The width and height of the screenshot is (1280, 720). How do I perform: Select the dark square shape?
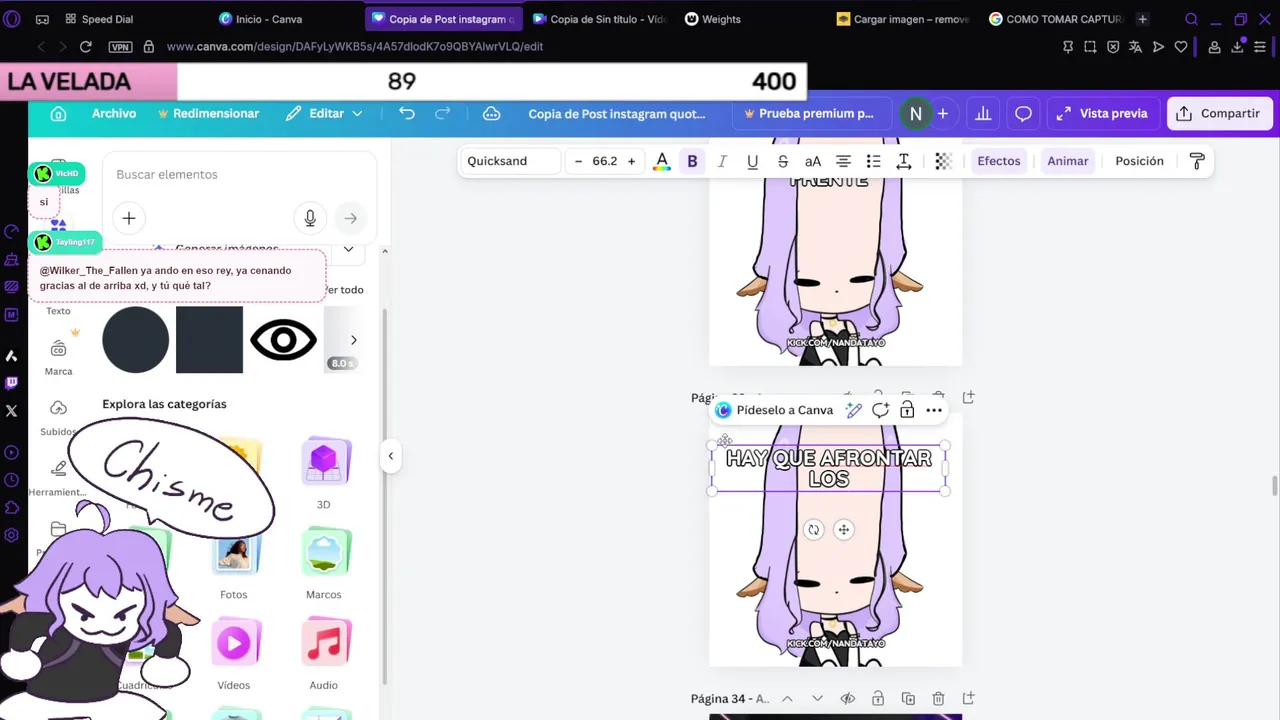209,340
